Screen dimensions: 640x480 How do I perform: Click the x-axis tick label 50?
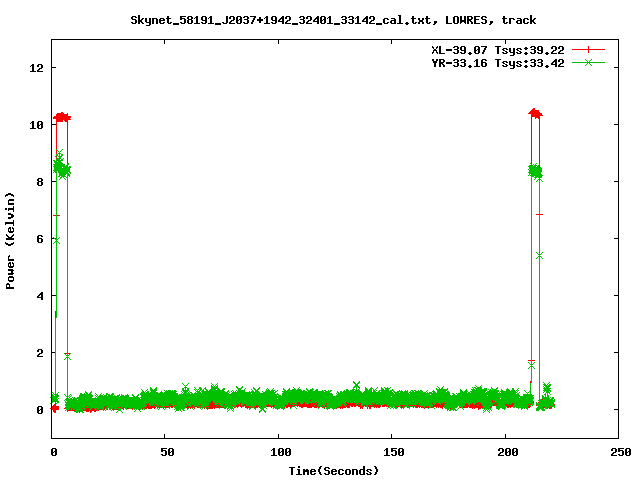(167, 452)
